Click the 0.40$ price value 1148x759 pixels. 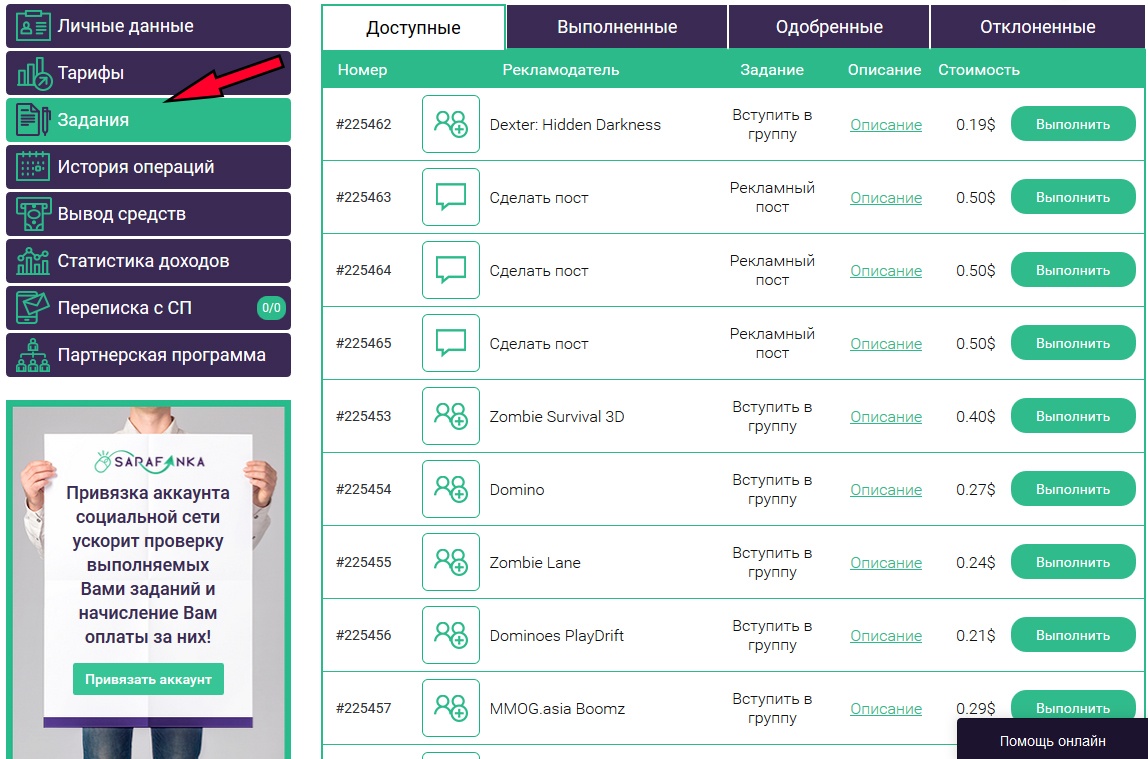[975, 416]
